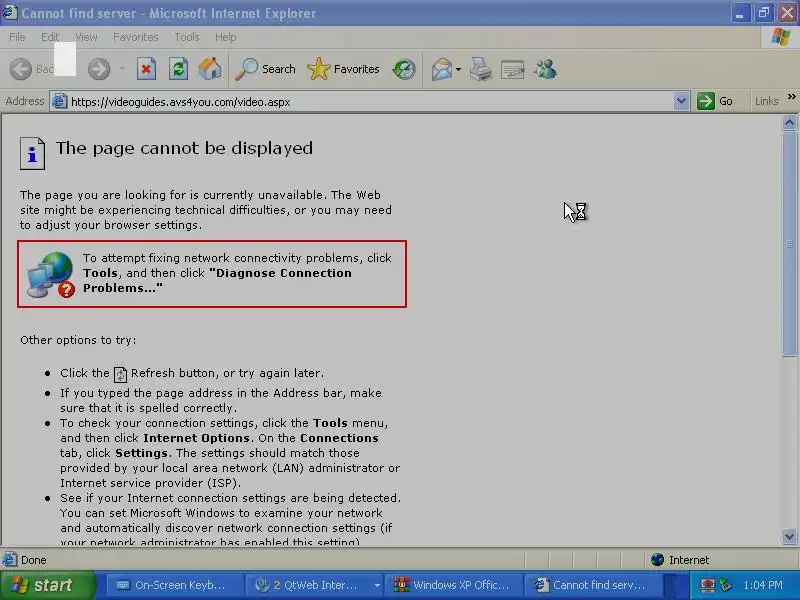The width and height of the screenshot is (800, 600).
Task: Click the green tray icon near clock
Action: click(x=724, y=585)
